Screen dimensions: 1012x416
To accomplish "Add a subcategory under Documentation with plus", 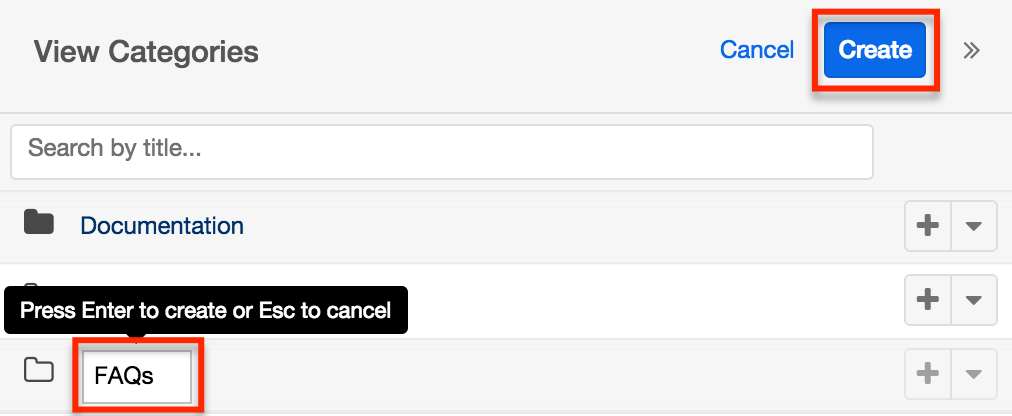I will pyautogui.click(x=928, y=226).
